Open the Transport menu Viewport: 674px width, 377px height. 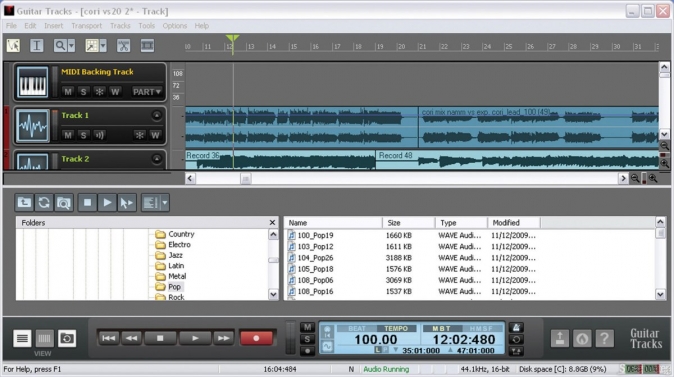tap(86, 26)
